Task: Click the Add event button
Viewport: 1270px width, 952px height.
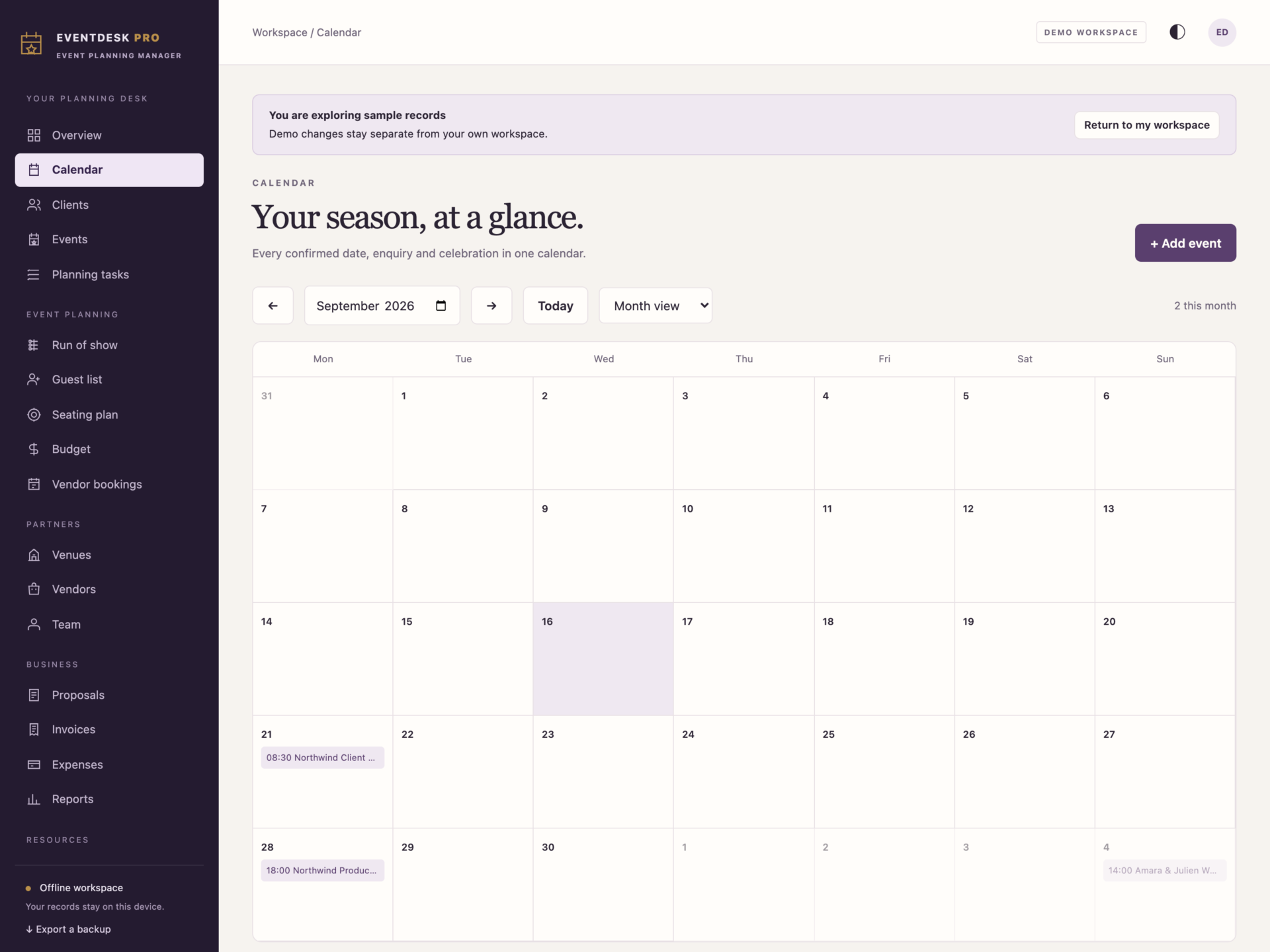Action: pos(1185,243)
